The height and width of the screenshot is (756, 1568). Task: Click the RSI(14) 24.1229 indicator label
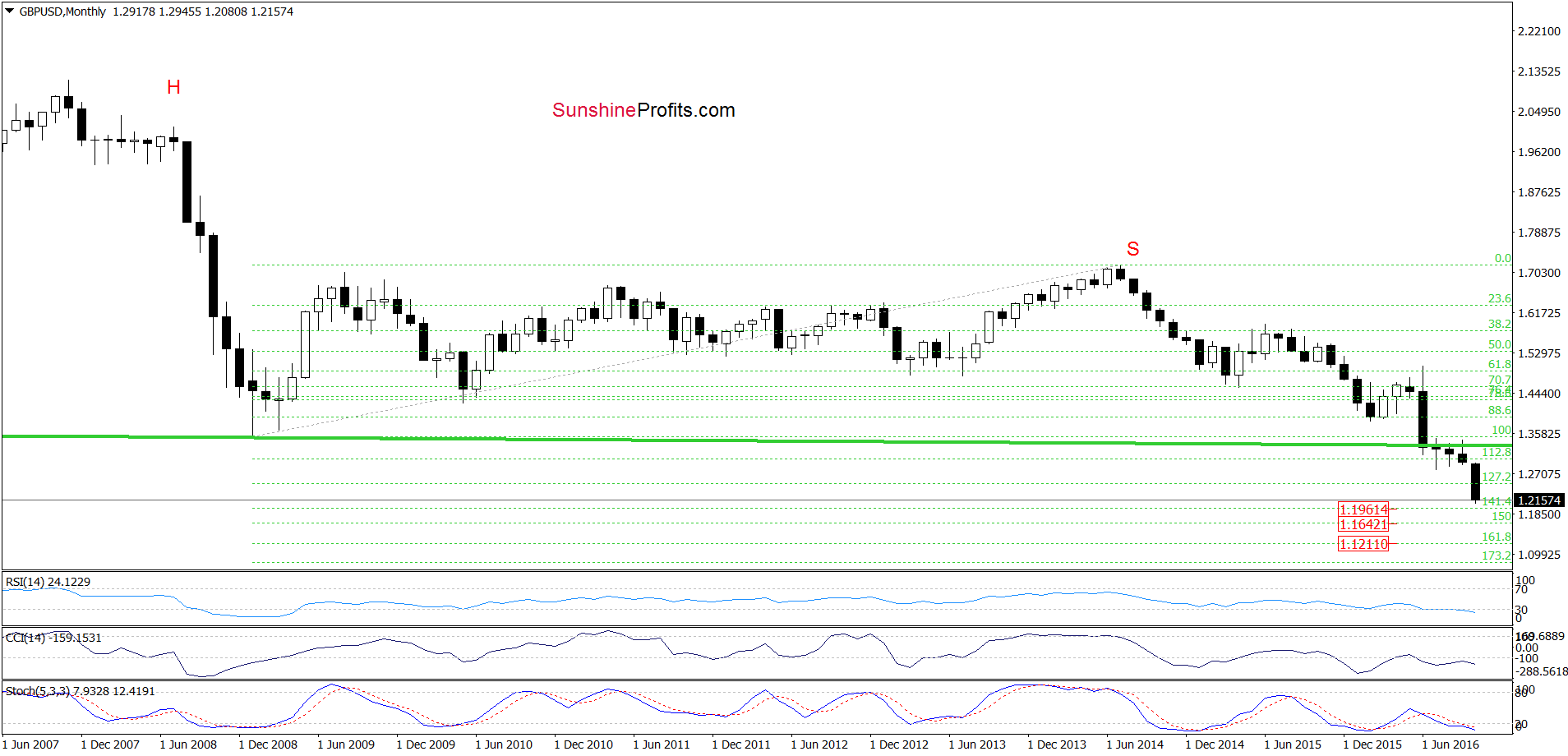pyautogui.click(x=48, y=582)
